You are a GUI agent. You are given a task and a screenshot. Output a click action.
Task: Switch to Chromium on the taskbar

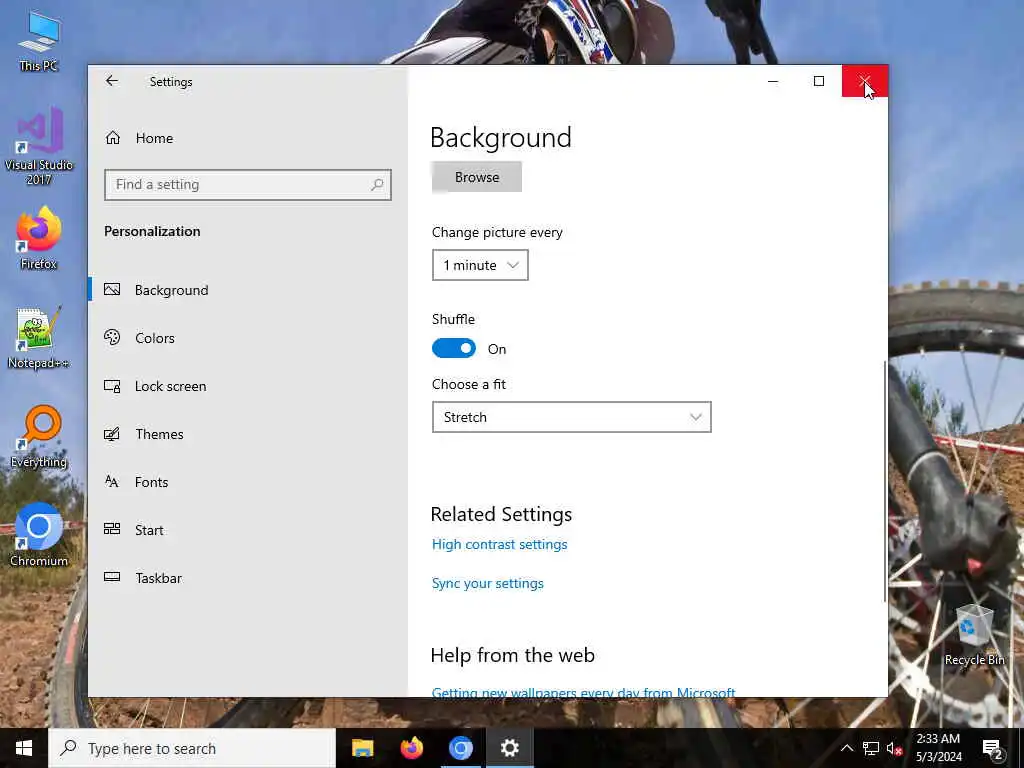(460, 748)
